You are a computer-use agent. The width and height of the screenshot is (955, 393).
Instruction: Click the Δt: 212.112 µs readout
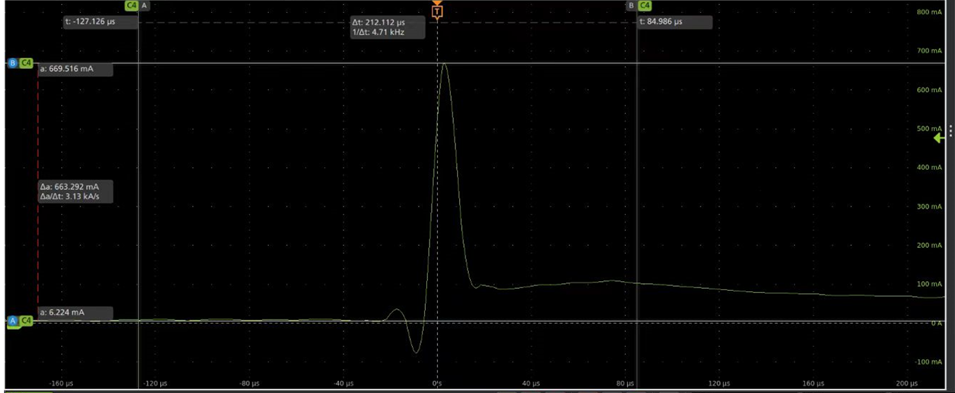(378, 22)
